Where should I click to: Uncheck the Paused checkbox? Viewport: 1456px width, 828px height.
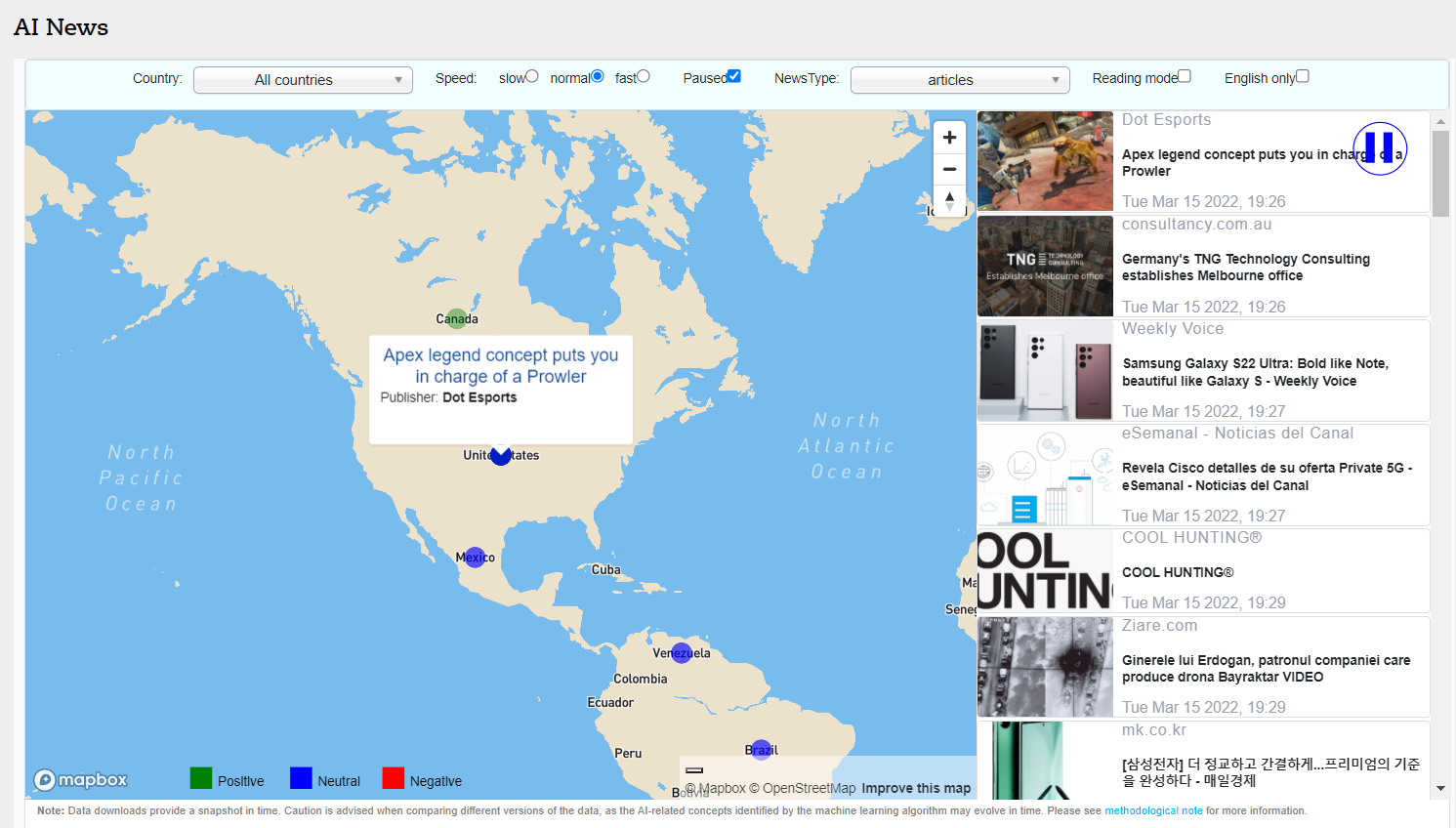pyautogui.click(x=734, y=76)
